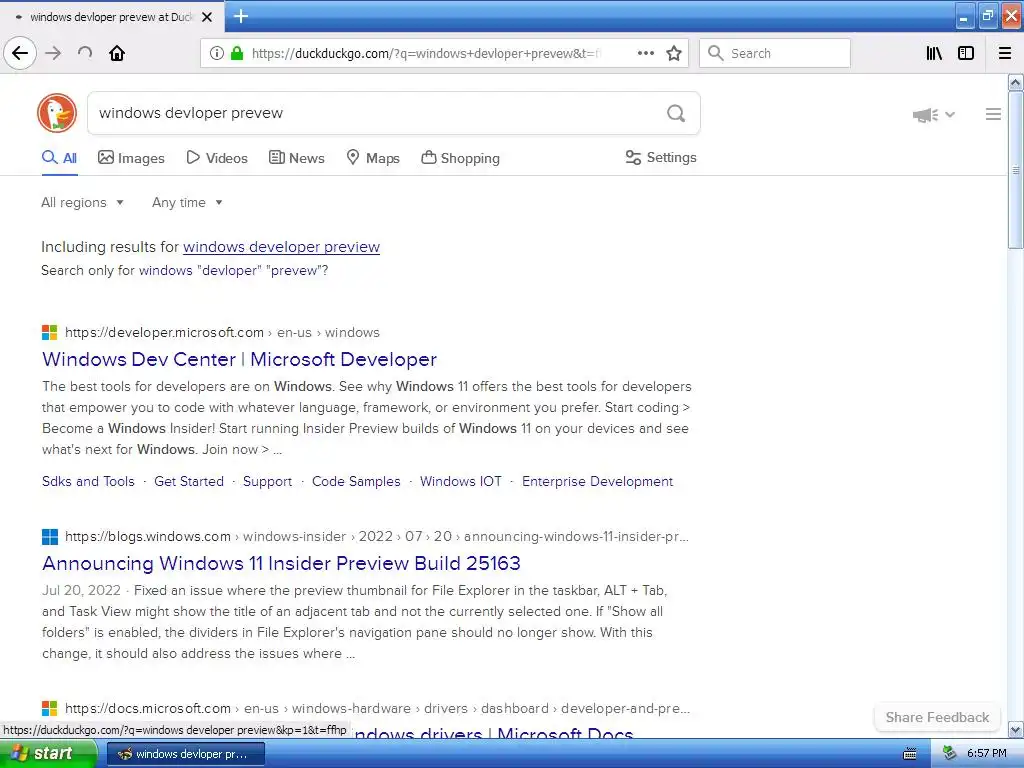
Task: Select the All results tab
Action: (59, 158)
